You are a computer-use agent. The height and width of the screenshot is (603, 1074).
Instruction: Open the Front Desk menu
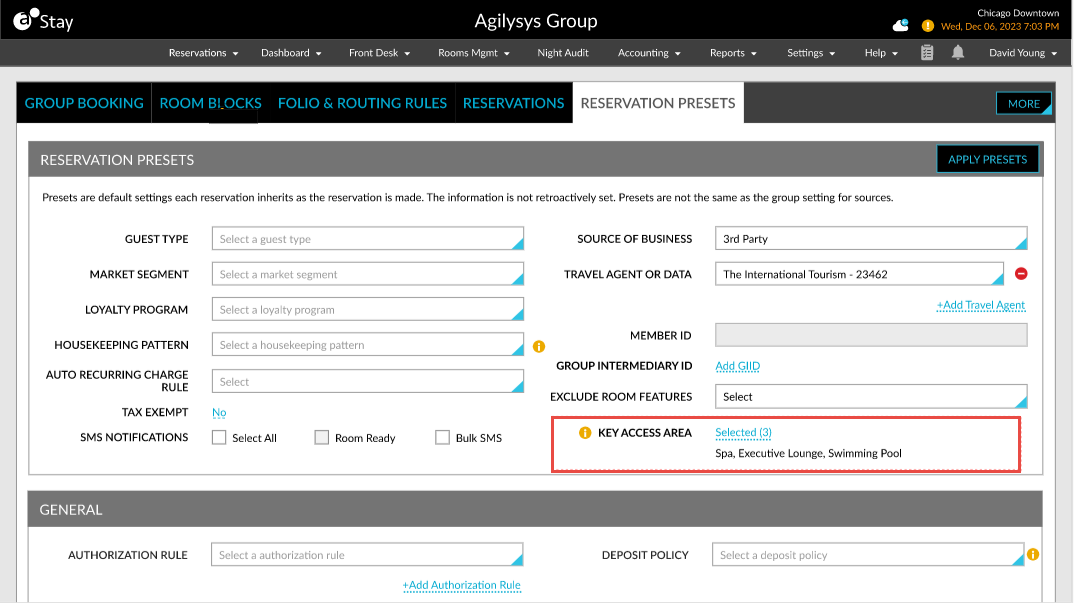[x=379, y=53]
